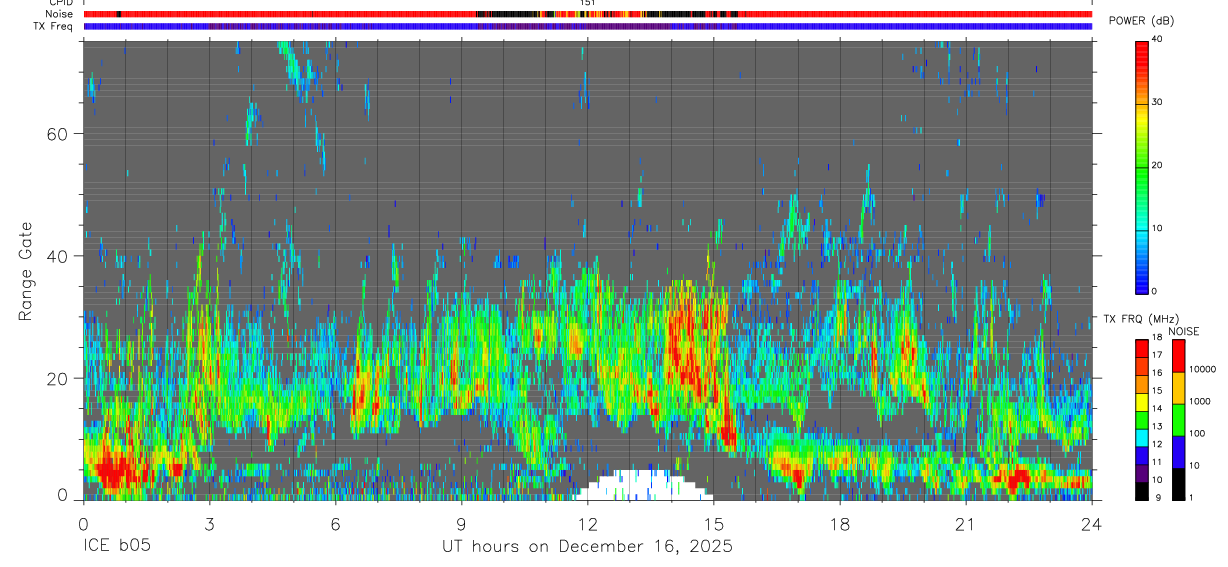
Task: Click the TX FRQ legend label 12
Action: coord(1157,443)
